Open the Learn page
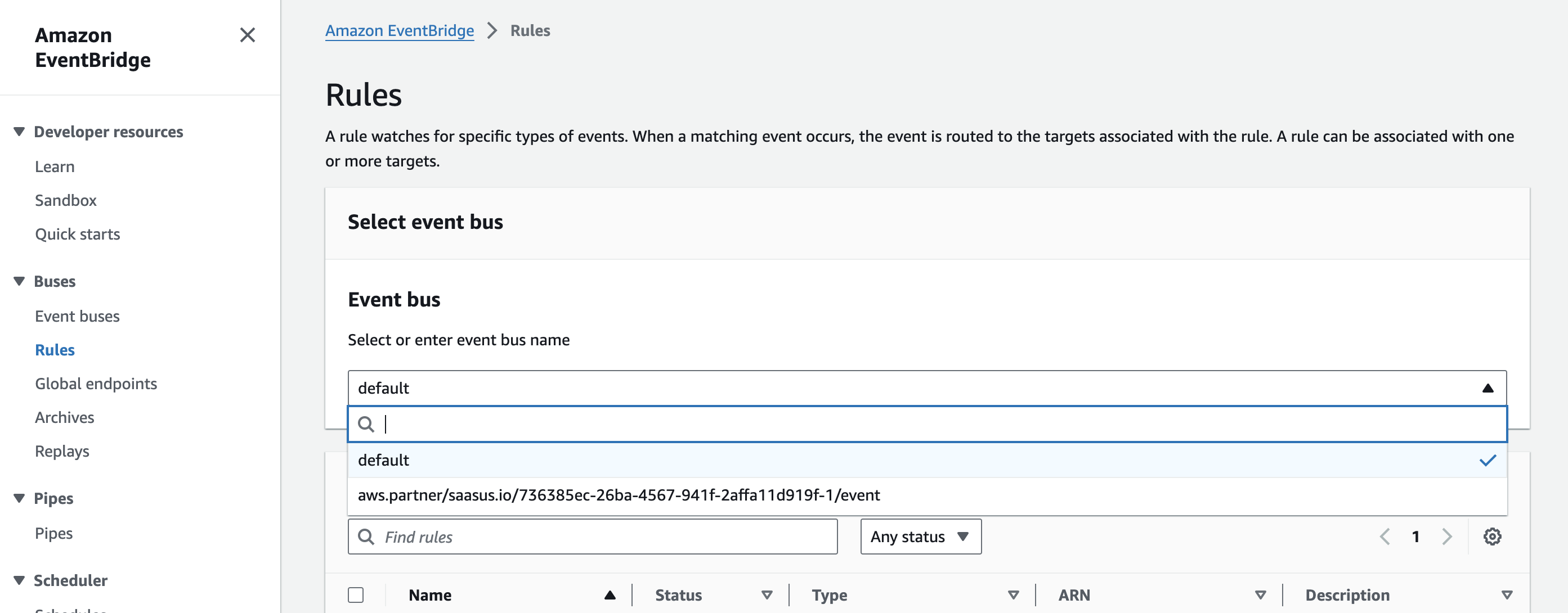 [55, 166]
